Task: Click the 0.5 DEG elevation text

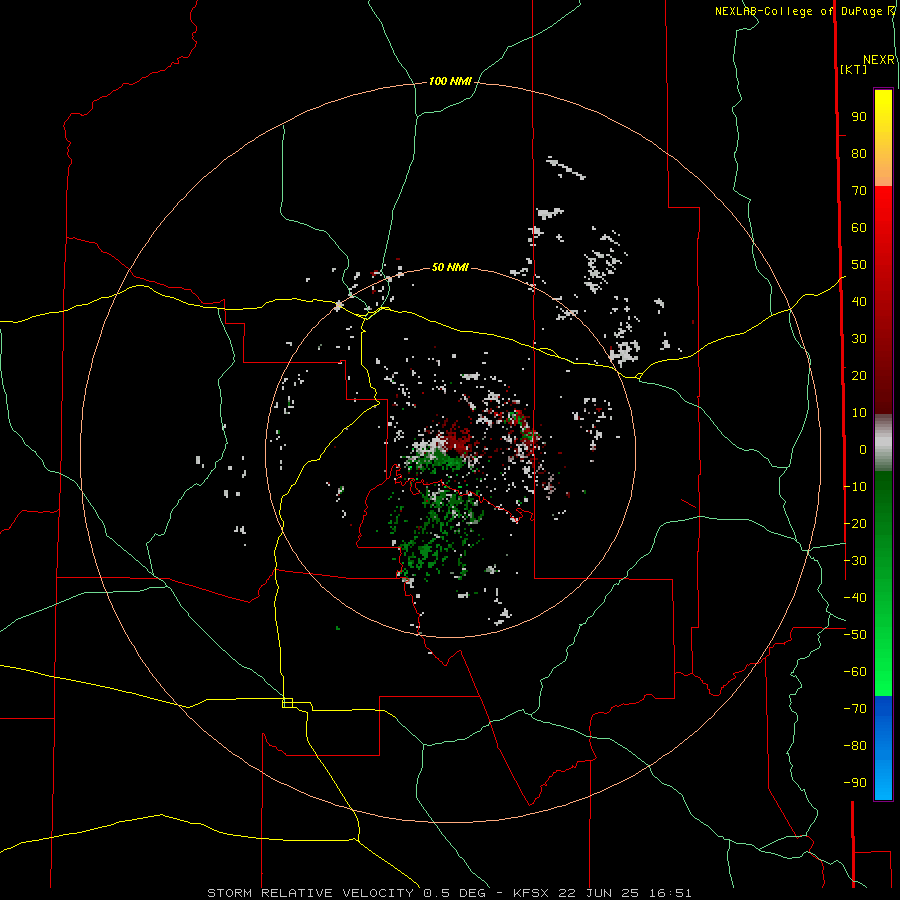Action: click(x=454, y=893)
